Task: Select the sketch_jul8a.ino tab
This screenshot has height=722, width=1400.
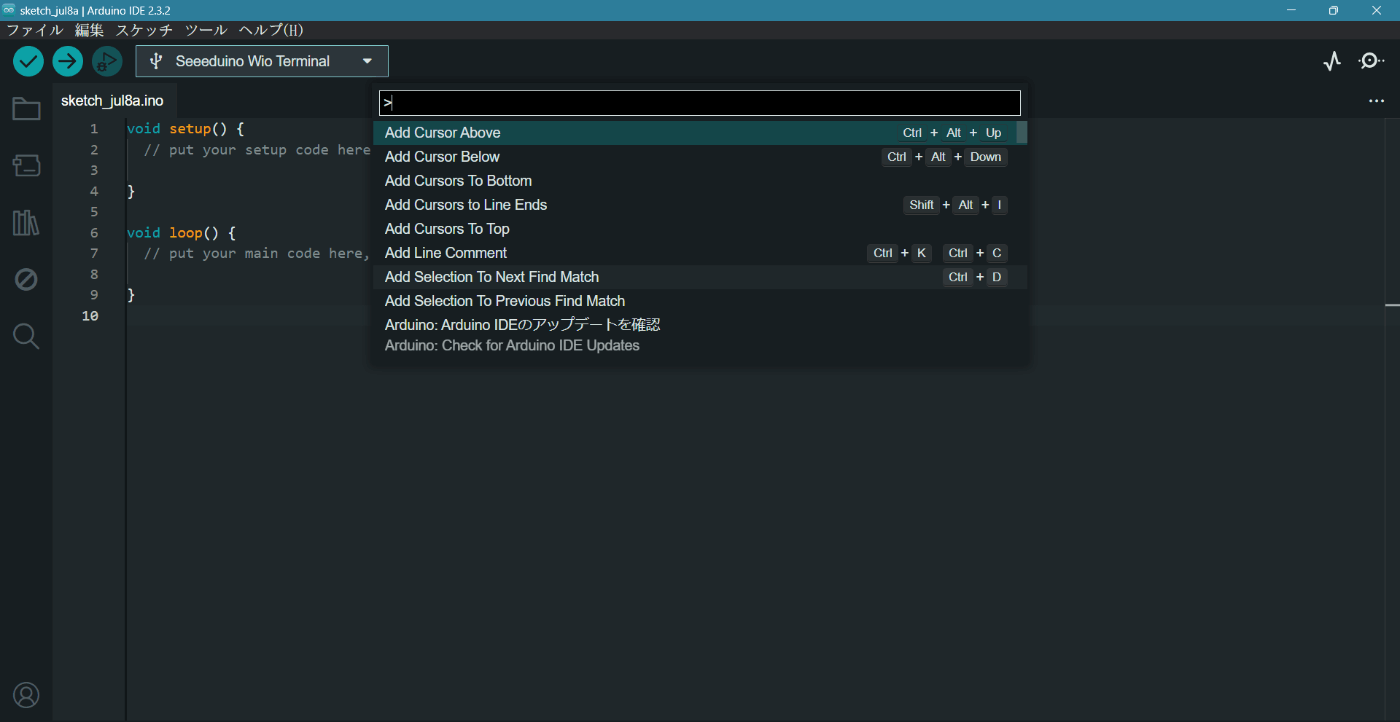Action: (x=112, y=101)
